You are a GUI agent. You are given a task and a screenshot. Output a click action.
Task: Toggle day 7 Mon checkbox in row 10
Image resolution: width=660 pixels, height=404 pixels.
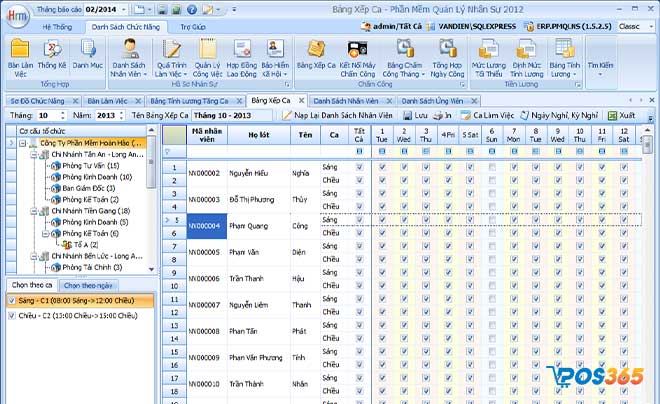pyautogui.click(x=514, y=286)
